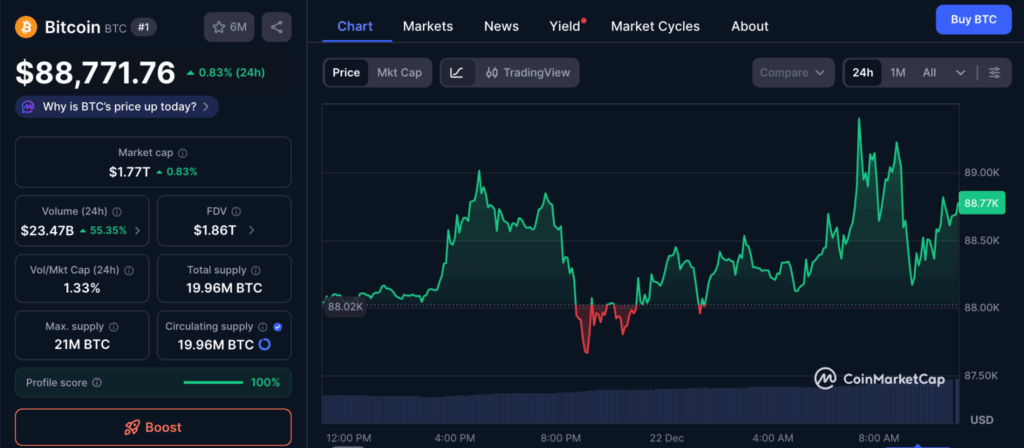1024x448 pixels.
Task: Open the Compare dropdown
Action: 793,73
